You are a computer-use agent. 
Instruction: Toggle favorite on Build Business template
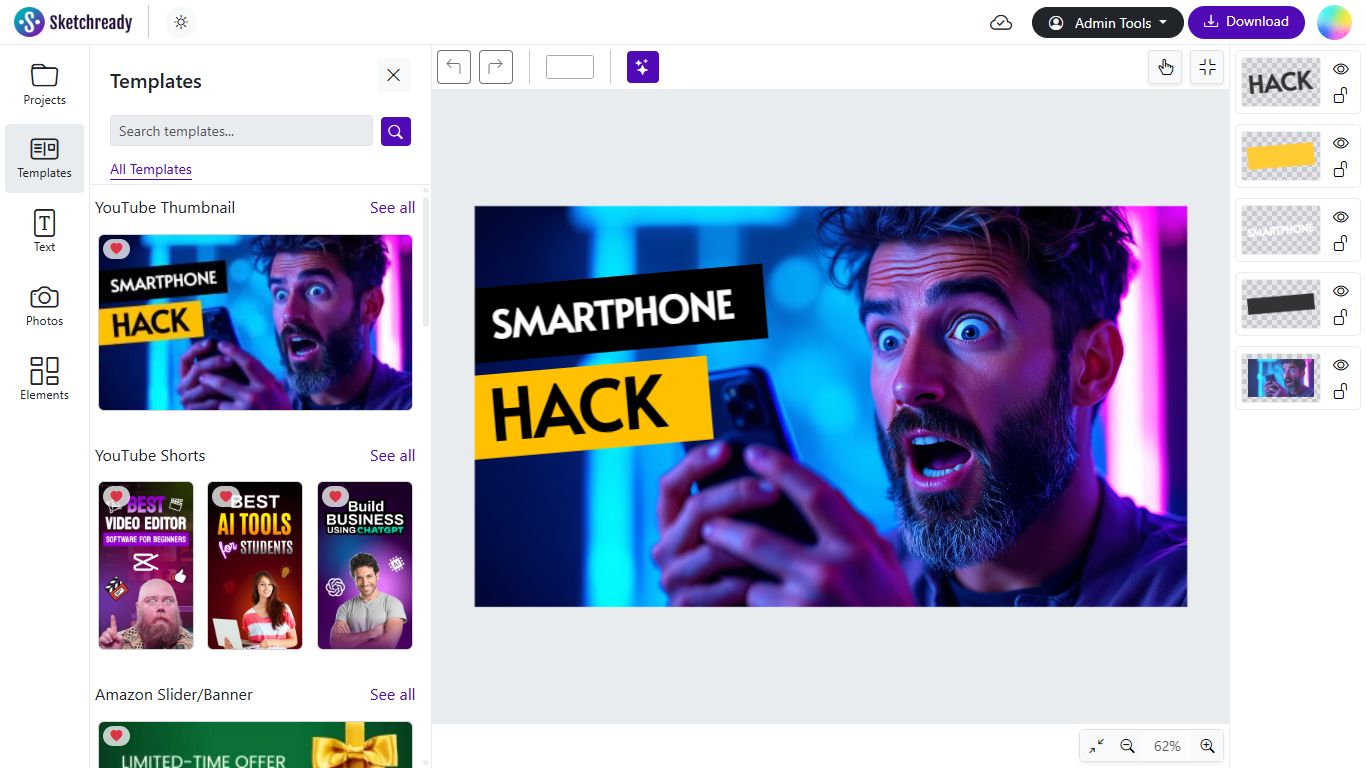pos(336,496)
